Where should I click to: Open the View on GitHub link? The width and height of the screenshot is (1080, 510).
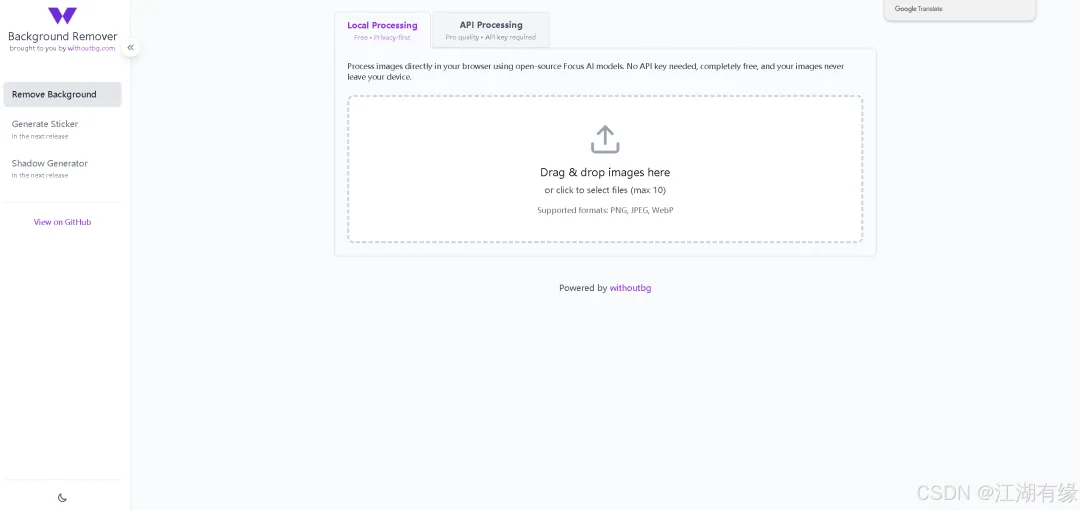click(x=62, y=222)
